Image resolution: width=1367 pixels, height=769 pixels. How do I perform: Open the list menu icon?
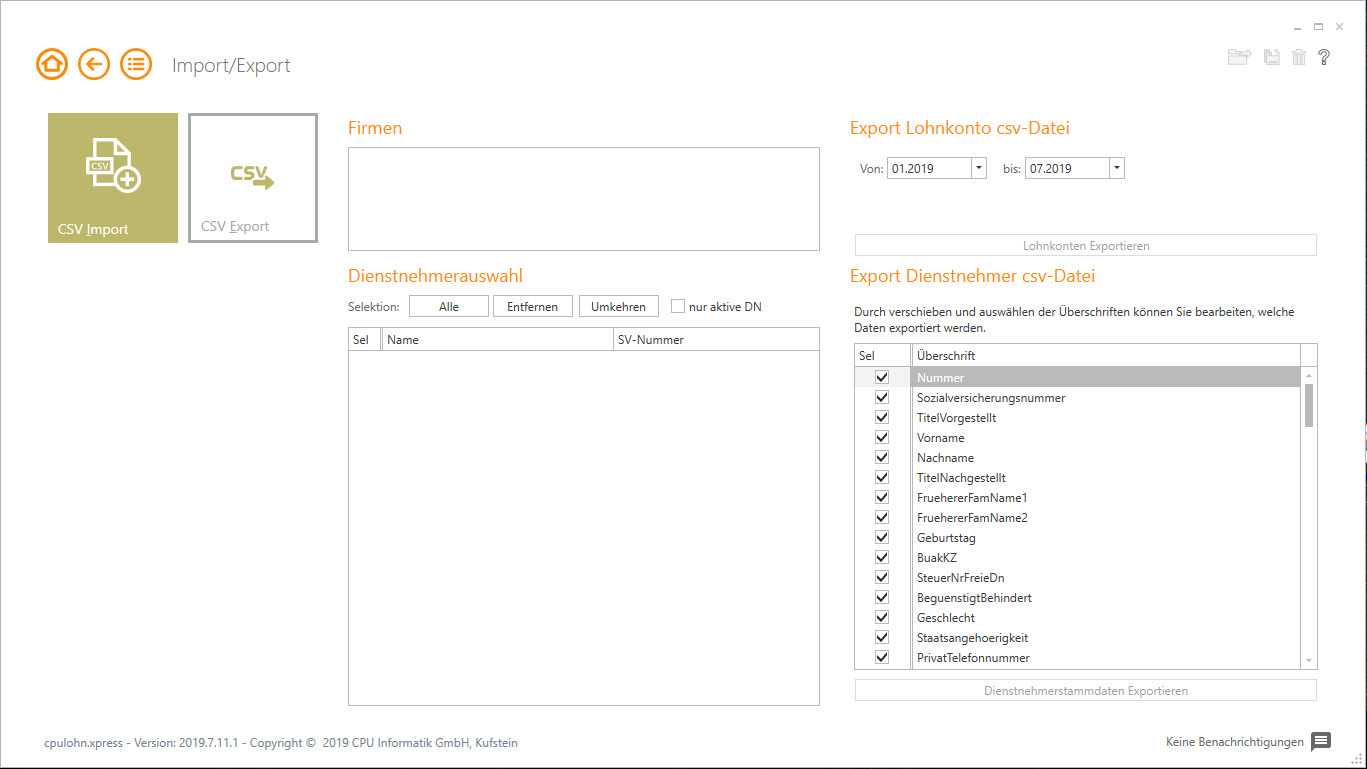pos(136,65)
